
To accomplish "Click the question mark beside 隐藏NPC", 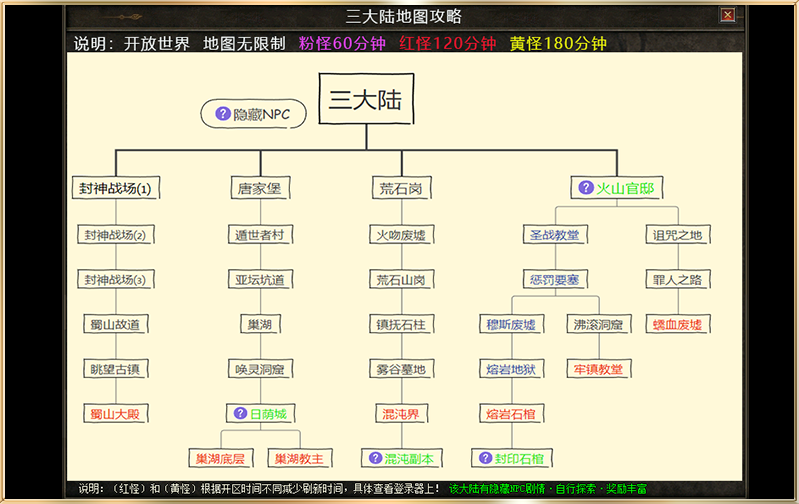I will pos(222,114).
